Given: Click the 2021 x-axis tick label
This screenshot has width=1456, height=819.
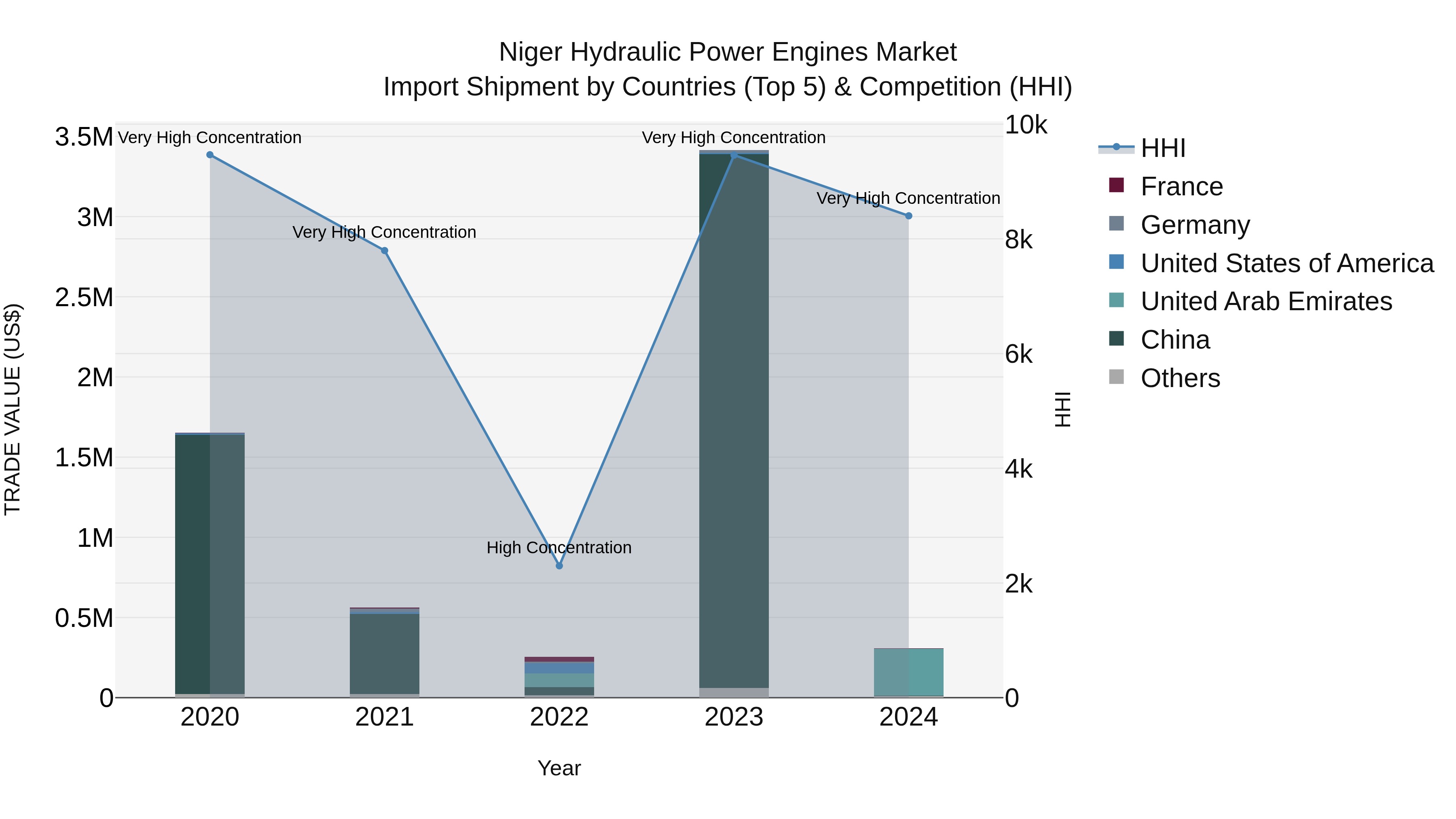Looking at the screenshot, I should [x=384, y=717].
